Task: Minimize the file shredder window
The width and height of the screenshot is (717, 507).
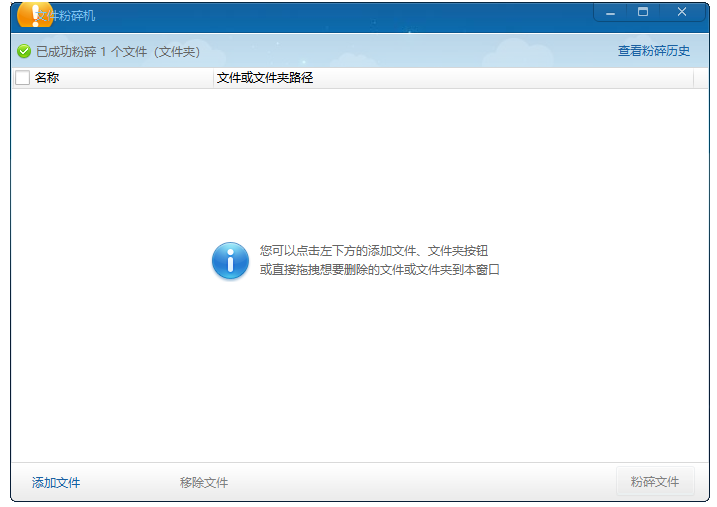Action: (610, 13)
